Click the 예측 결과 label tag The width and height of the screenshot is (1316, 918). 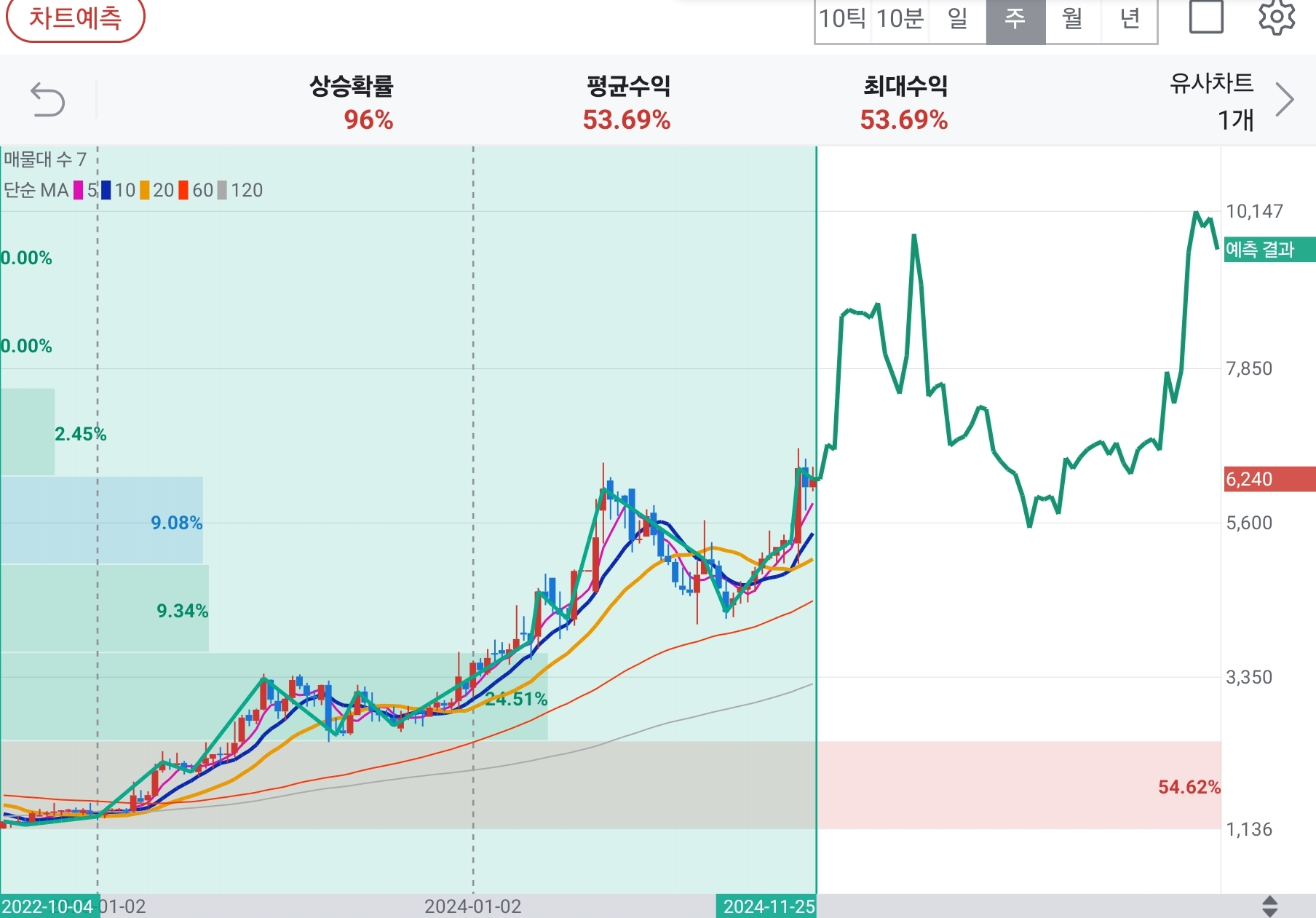1269,250
